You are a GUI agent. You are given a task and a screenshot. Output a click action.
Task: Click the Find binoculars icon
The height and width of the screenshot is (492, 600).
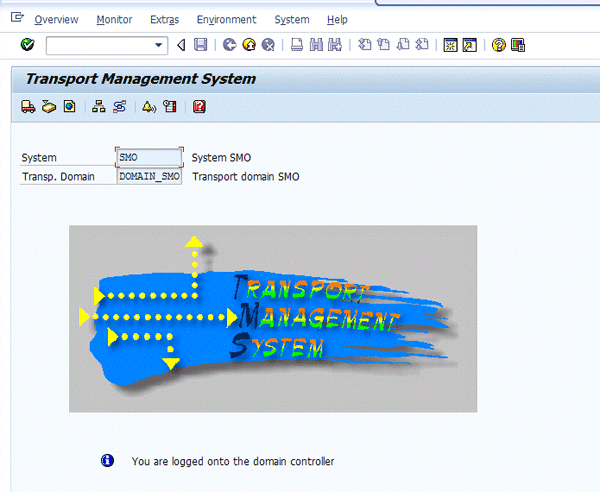pos(316,45)
